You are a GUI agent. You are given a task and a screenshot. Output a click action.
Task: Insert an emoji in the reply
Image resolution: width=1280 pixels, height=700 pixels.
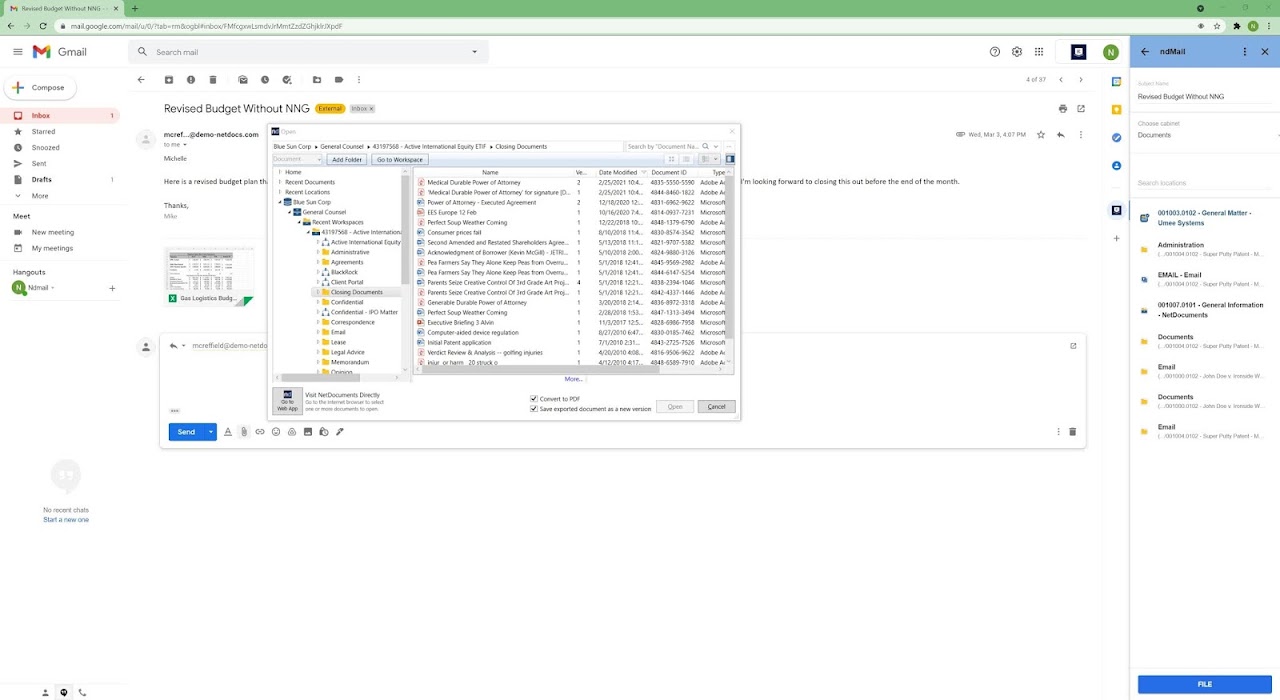[276, 432]
